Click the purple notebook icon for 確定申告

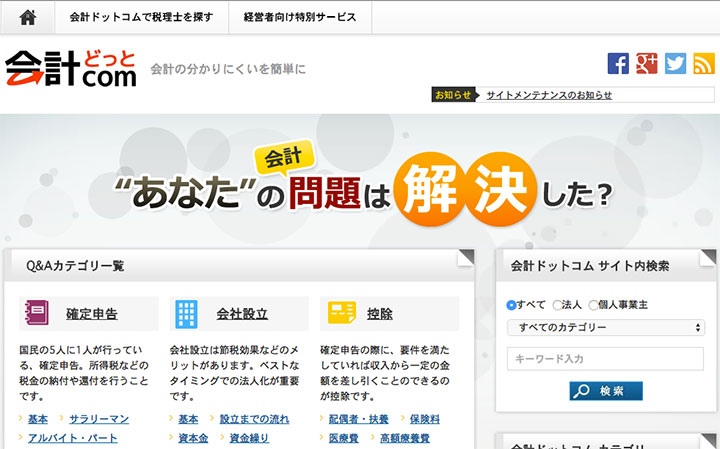(37, 313)
